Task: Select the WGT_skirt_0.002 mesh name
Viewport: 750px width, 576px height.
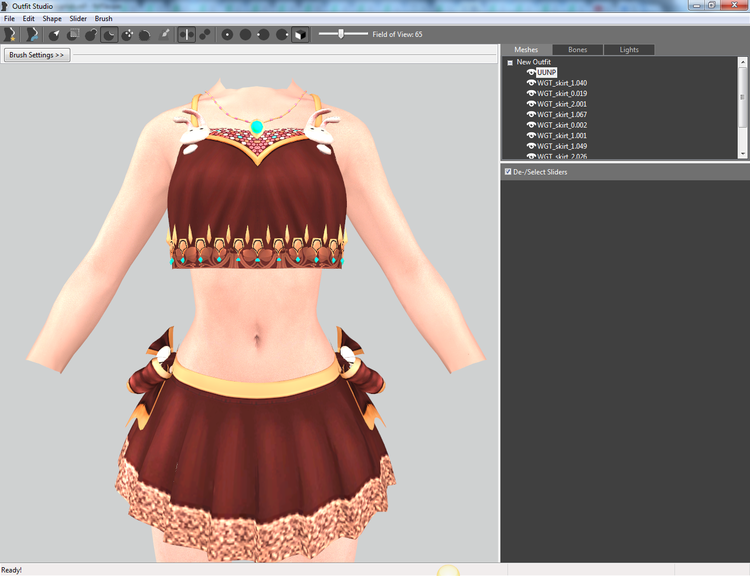Action: tap(562, 125)
